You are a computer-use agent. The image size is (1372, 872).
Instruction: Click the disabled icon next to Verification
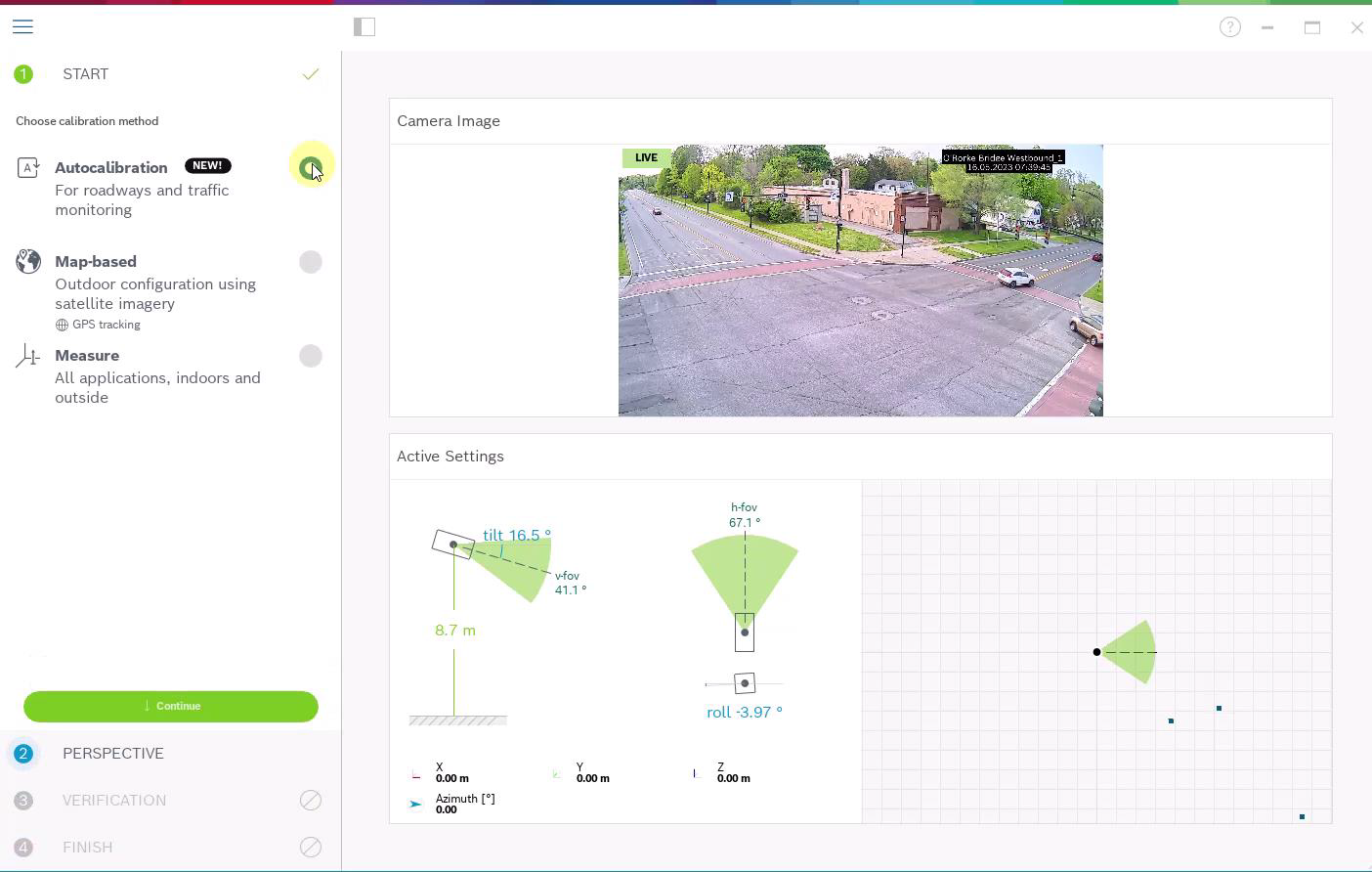(x=310, y=801)
